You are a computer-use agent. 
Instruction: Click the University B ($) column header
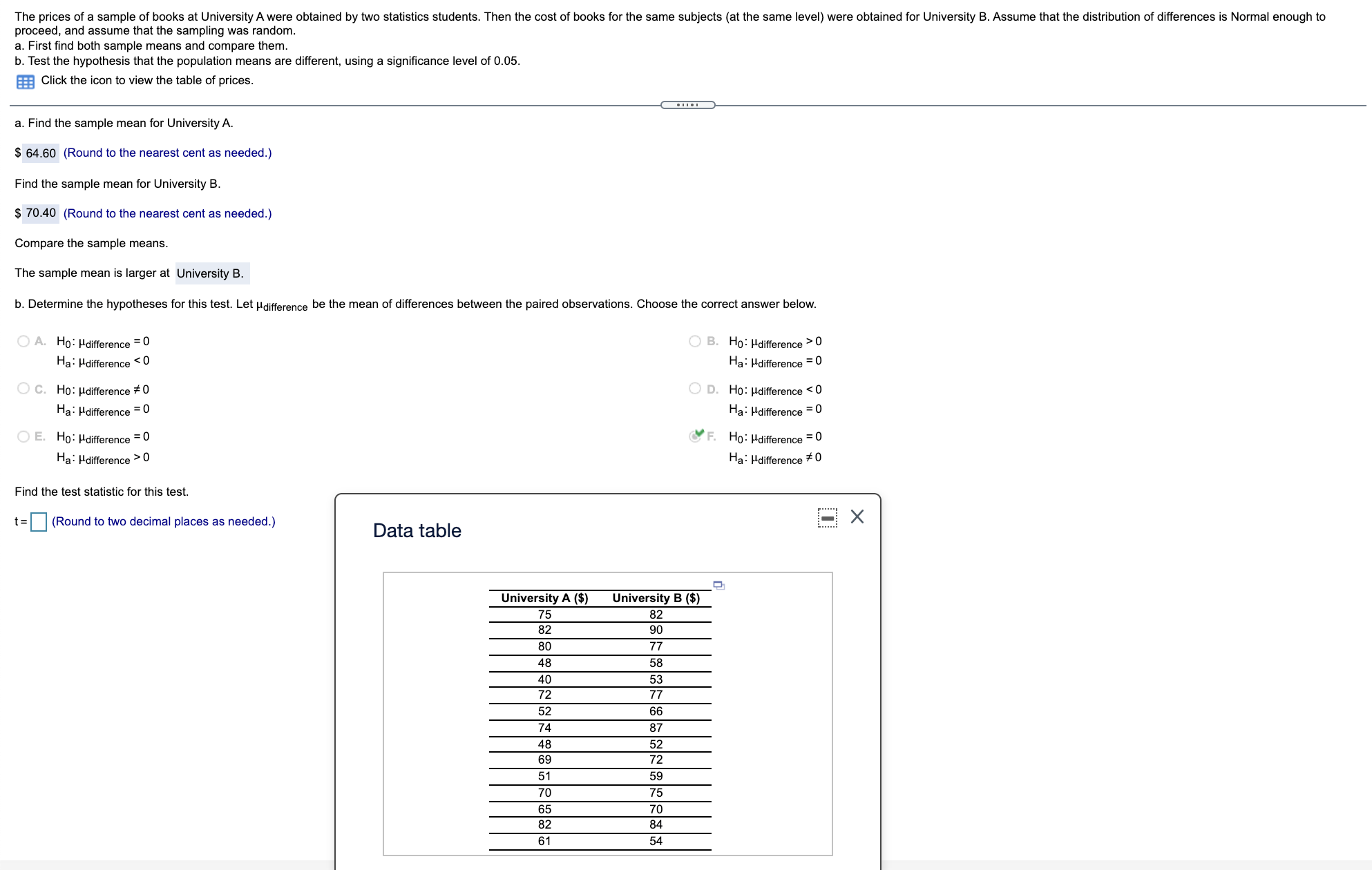655,599
